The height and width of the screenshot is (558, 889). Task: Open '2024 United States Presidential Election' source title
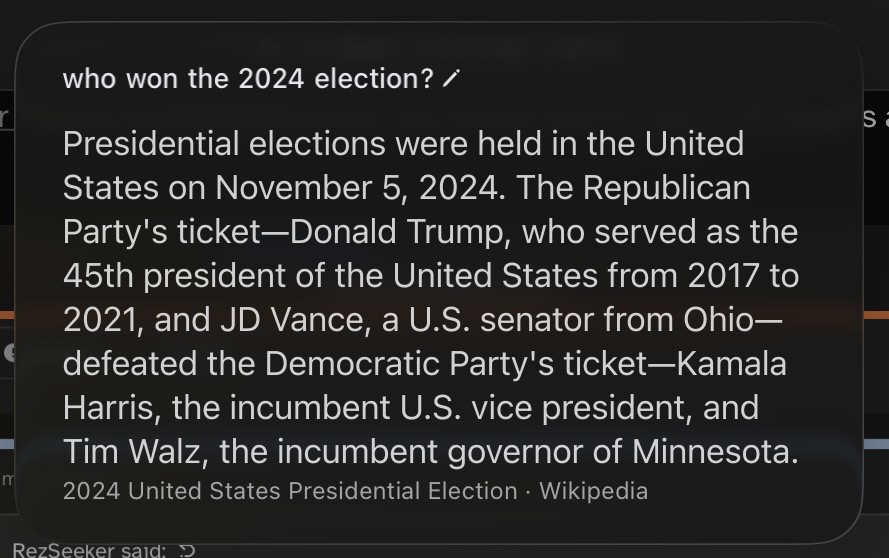290,491
